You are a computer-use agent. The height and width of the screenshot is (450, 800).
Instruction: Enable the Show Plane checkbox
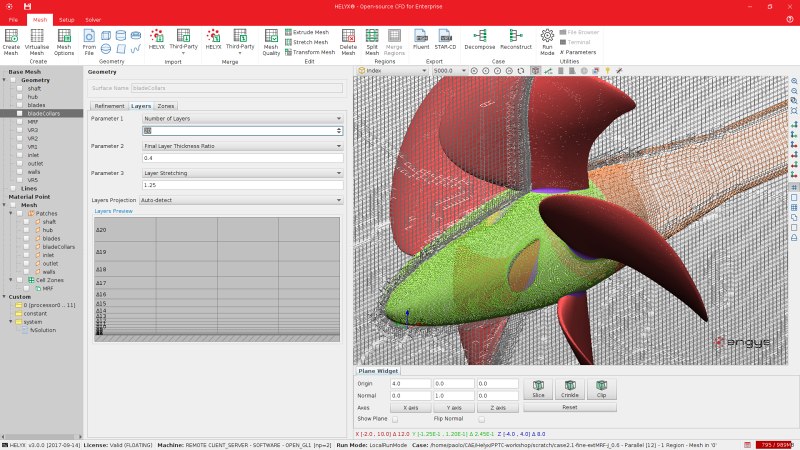tap(394, 420)
